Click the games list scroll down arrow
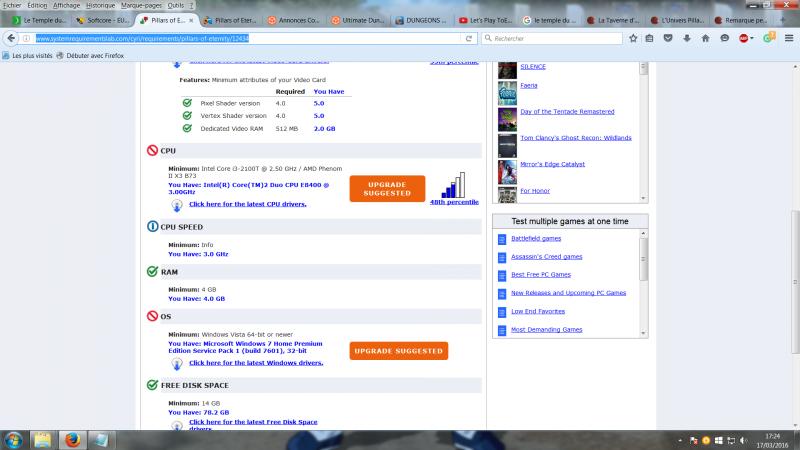Image resolution: width=800 pixels, height=450 pixels. point(643,198)
